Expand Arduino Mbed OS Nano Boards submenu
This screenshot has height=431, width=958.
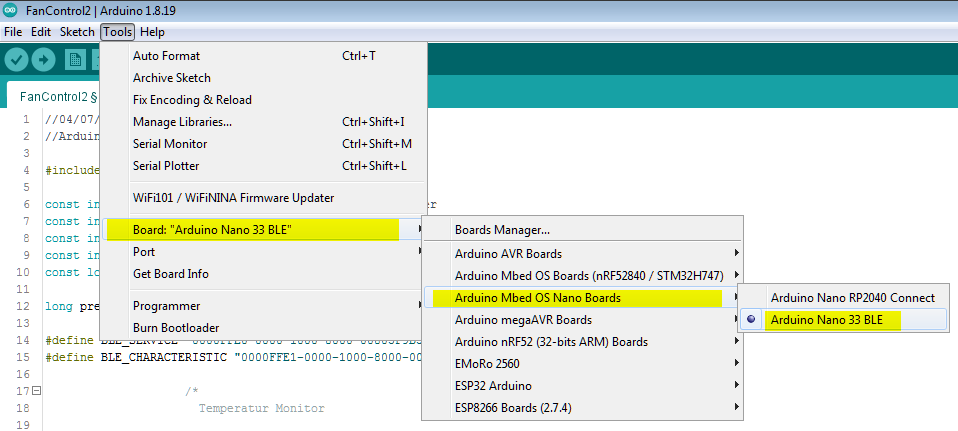[x=582, y=298]
